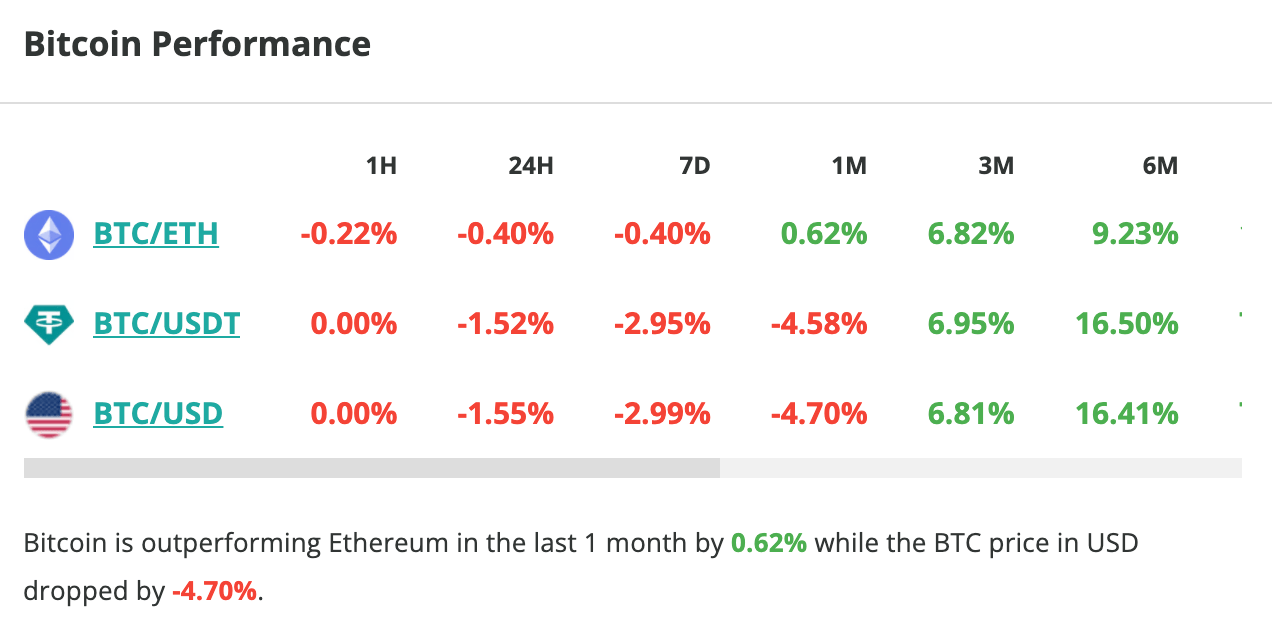1272x630 pixels.
Task: Click the BTC/ETH 6M value 9.23%
Action: 1135,234
